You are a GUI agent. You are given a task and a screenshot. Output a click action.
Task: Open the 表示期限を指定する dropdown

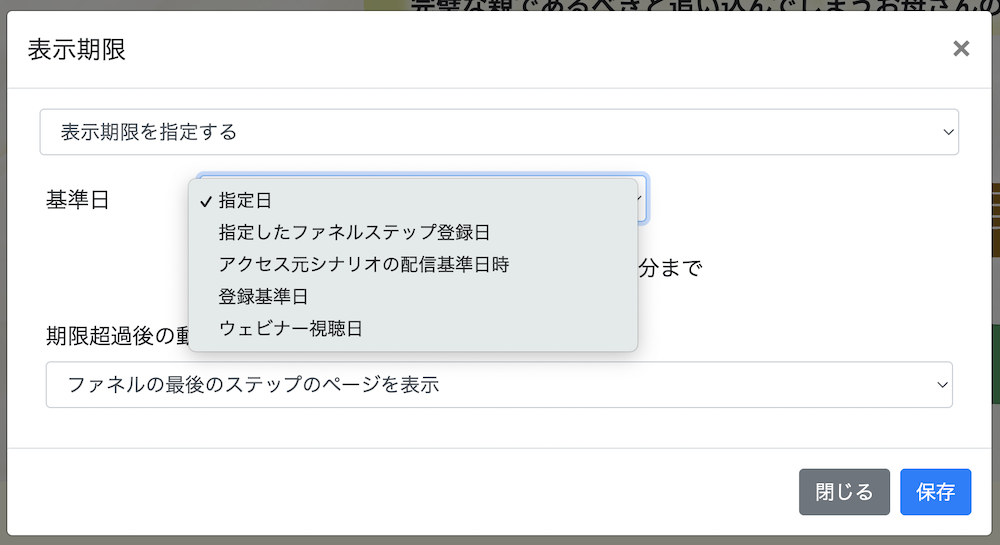pyautogui.click(x=498, y=132)
